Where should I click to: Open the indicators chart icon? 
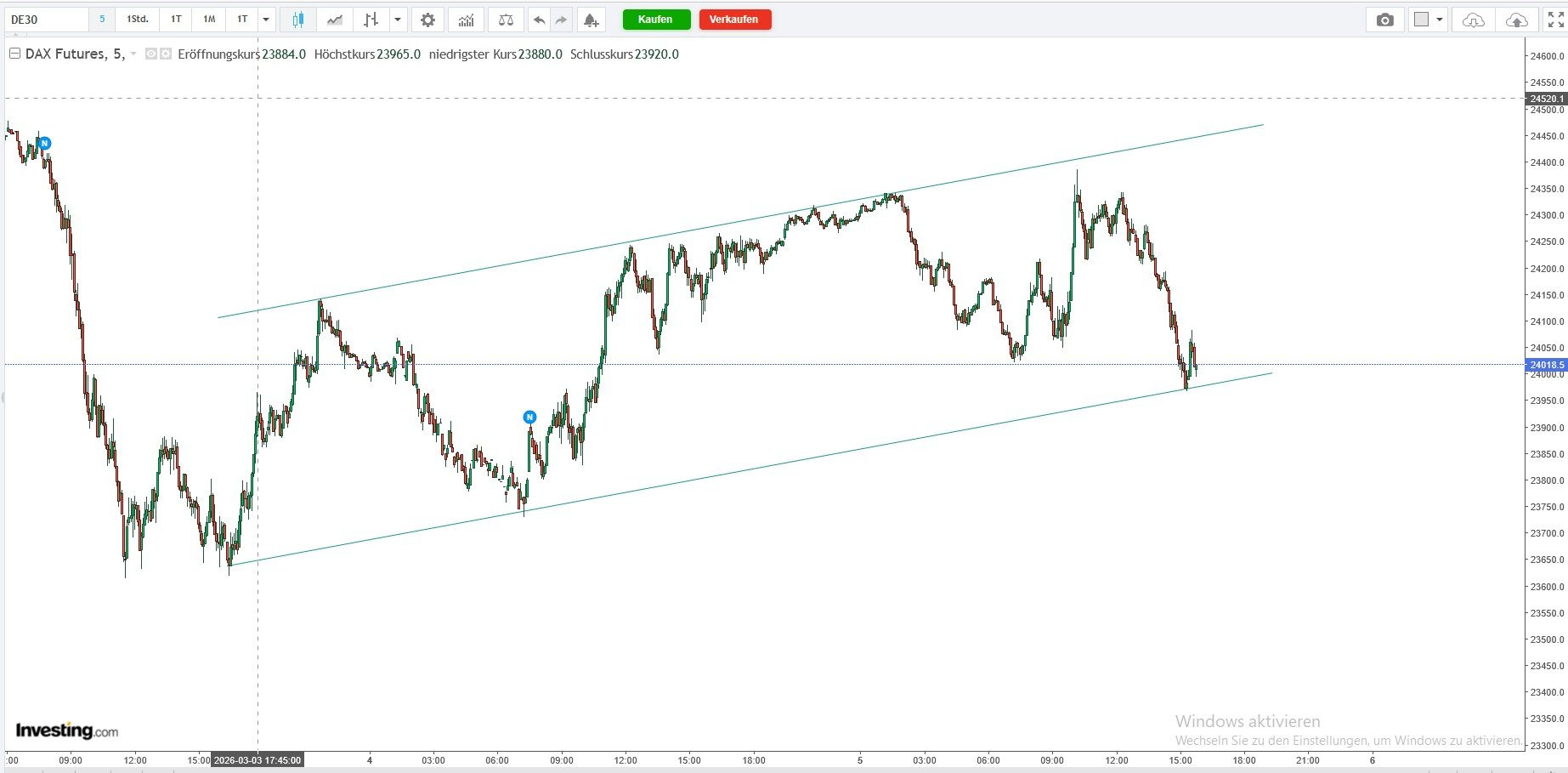tap(466, 20)
